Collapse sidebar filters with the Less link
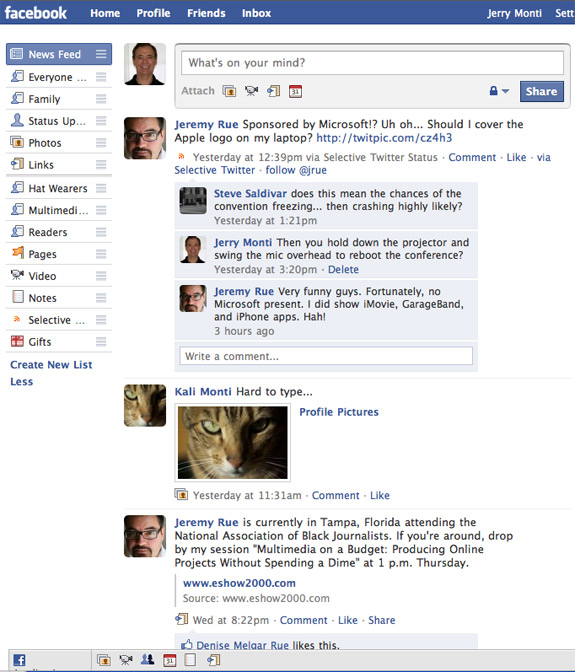 point(21,381)
